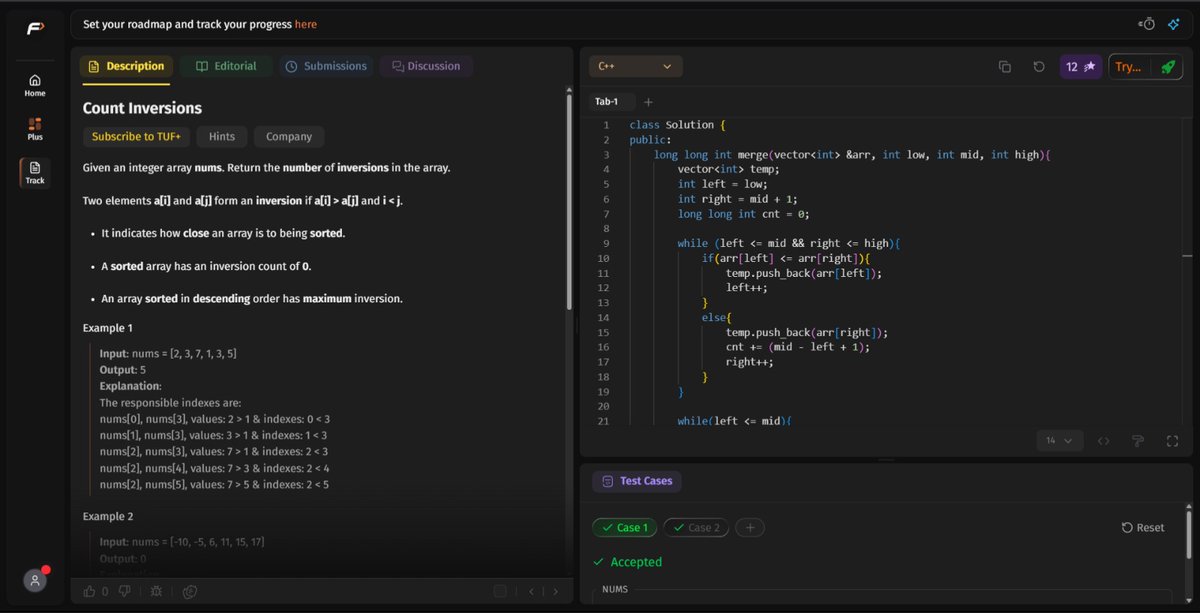The width and height of the screenshot is (1200, 613).
Task: Click code line 9 while loop
Action: (790, 243)
